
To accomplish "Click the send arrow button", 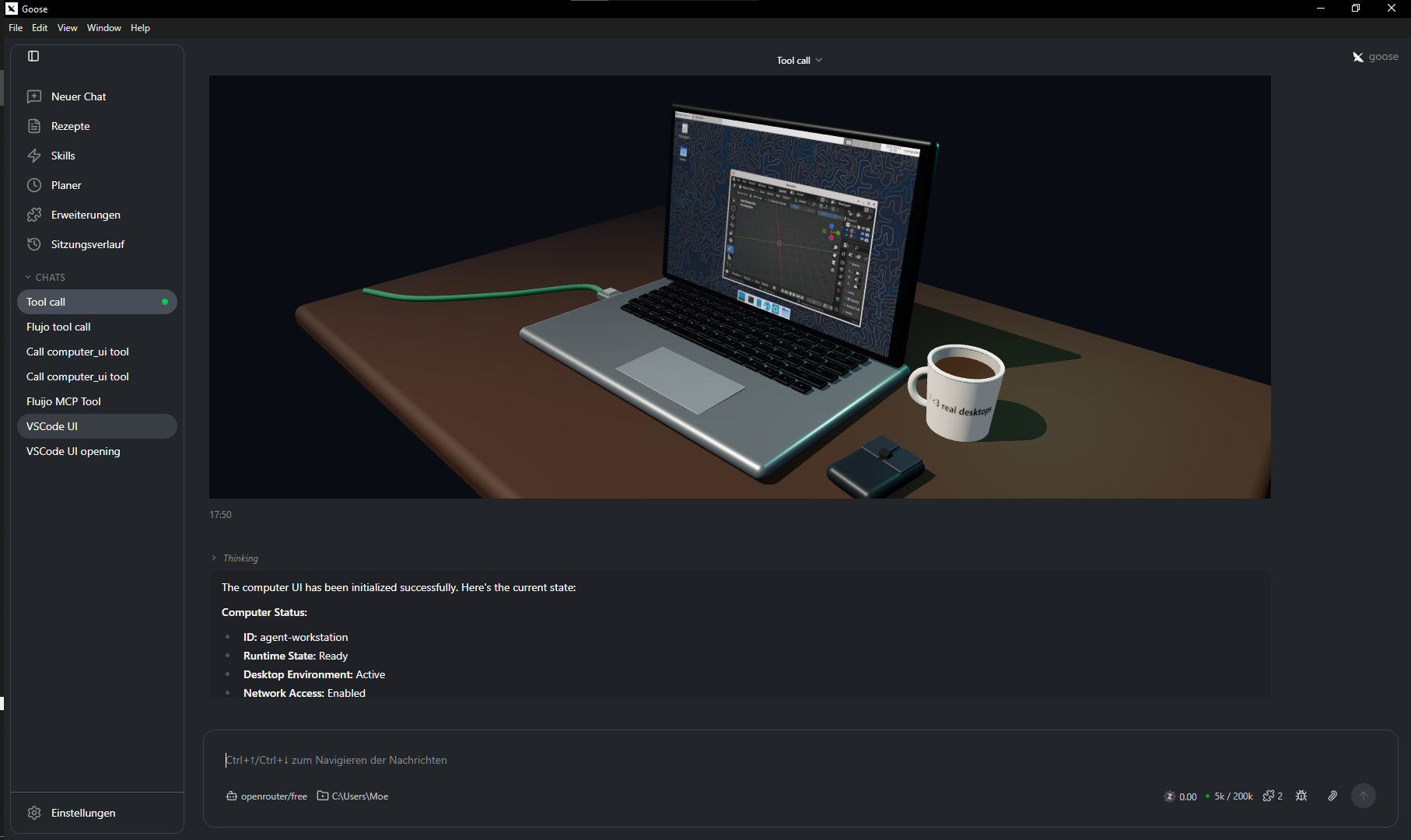I will (1364, 796).
